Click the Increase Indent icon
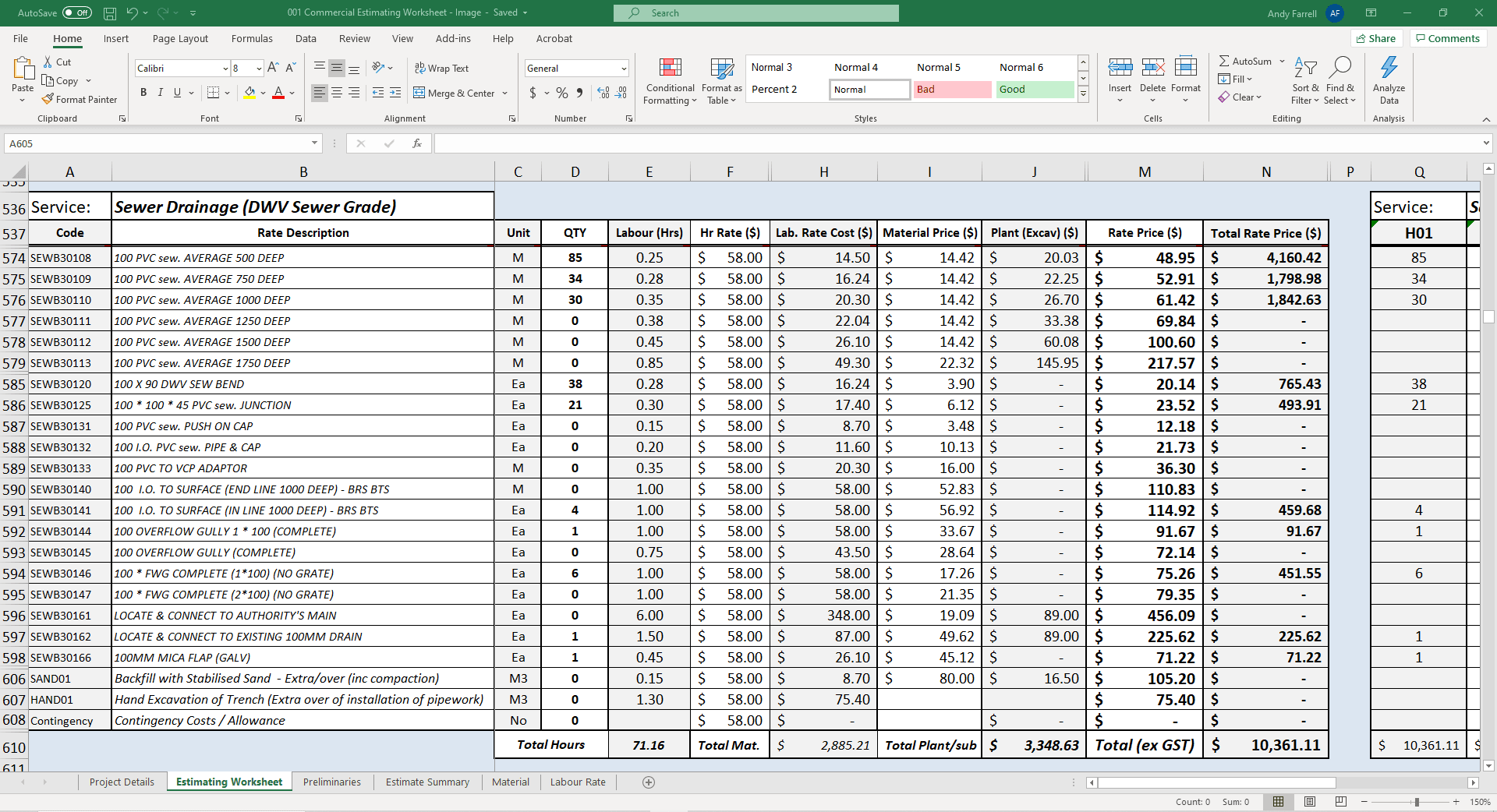Image resolution: width=1497 pixels, height=812 pixels. click(x=395, y=93)
